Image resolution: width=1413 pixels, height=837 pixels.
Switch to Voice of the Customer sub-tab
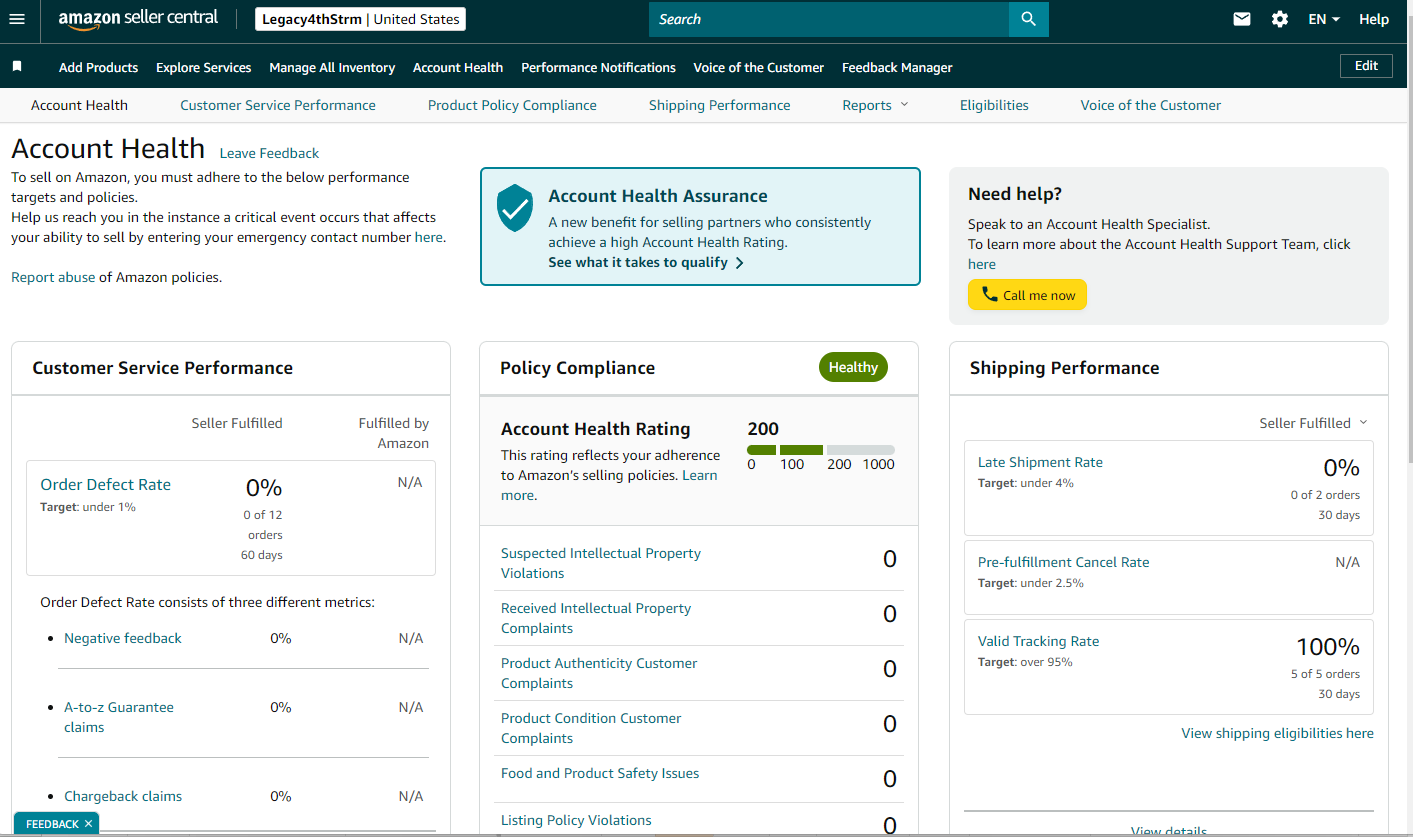pyautogui.click(x=1151, y=105)
